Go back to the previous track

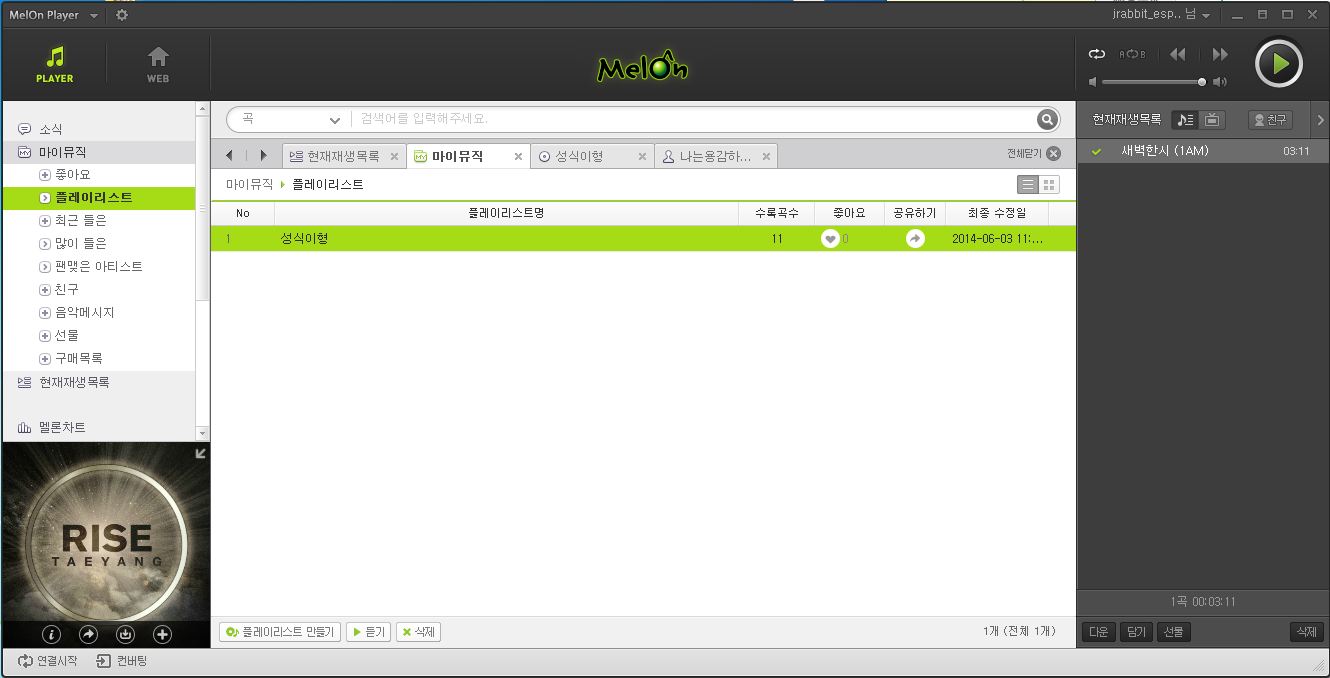1178,55
